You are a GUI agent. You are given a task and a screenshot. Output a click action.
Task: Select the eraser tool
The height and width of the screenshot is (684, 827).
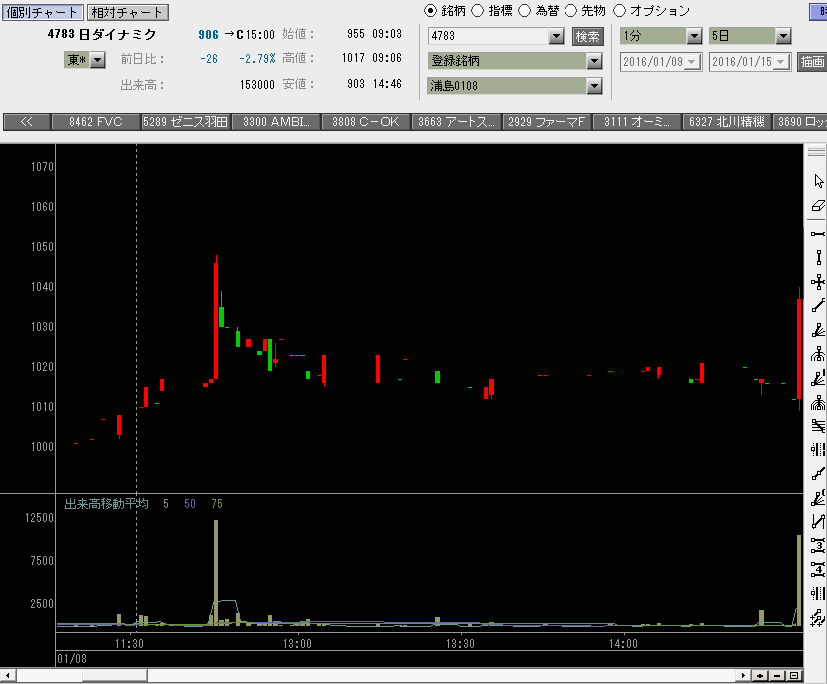tap(818, 206)
